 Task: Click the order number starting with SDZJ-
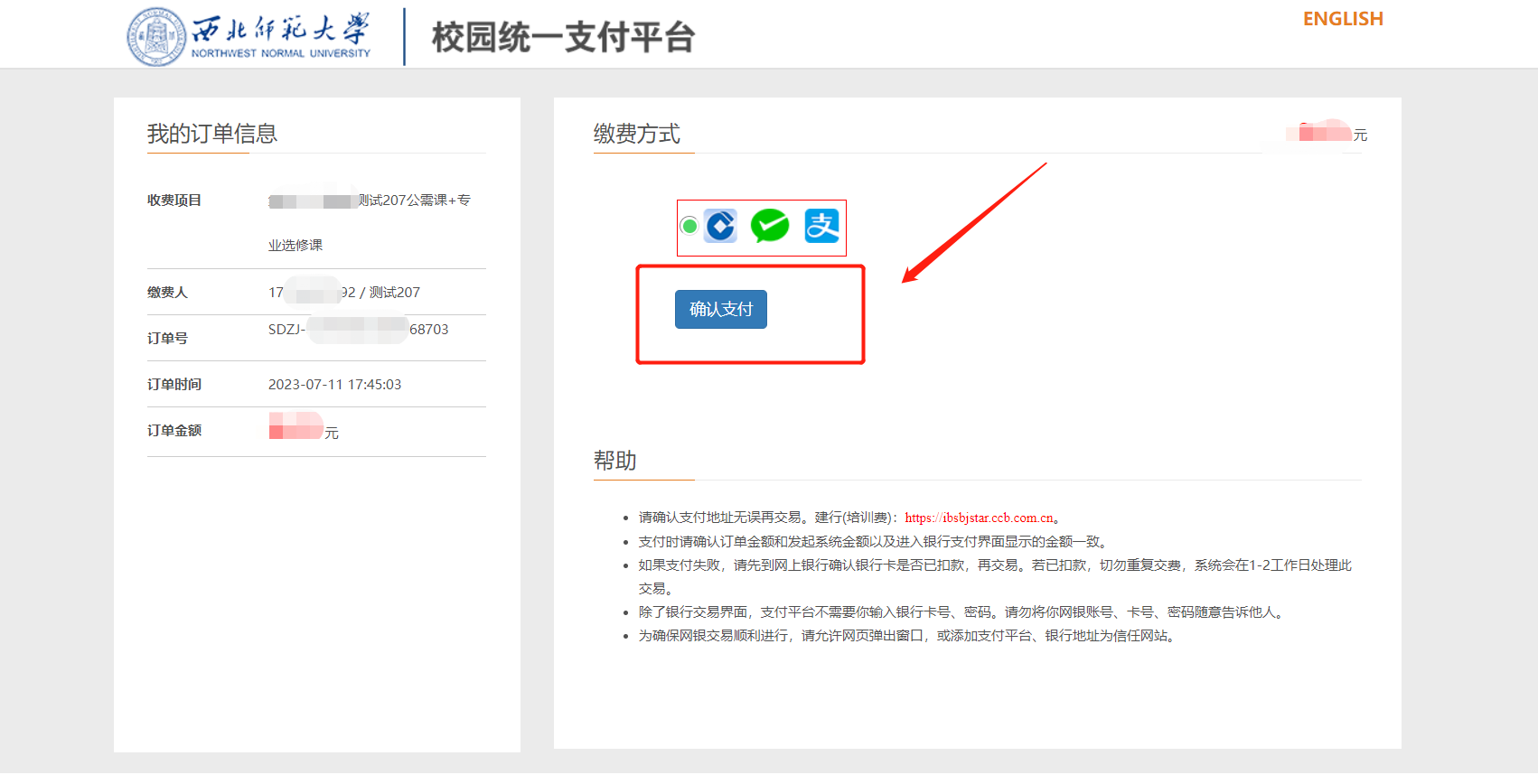(x=358, y=330)
